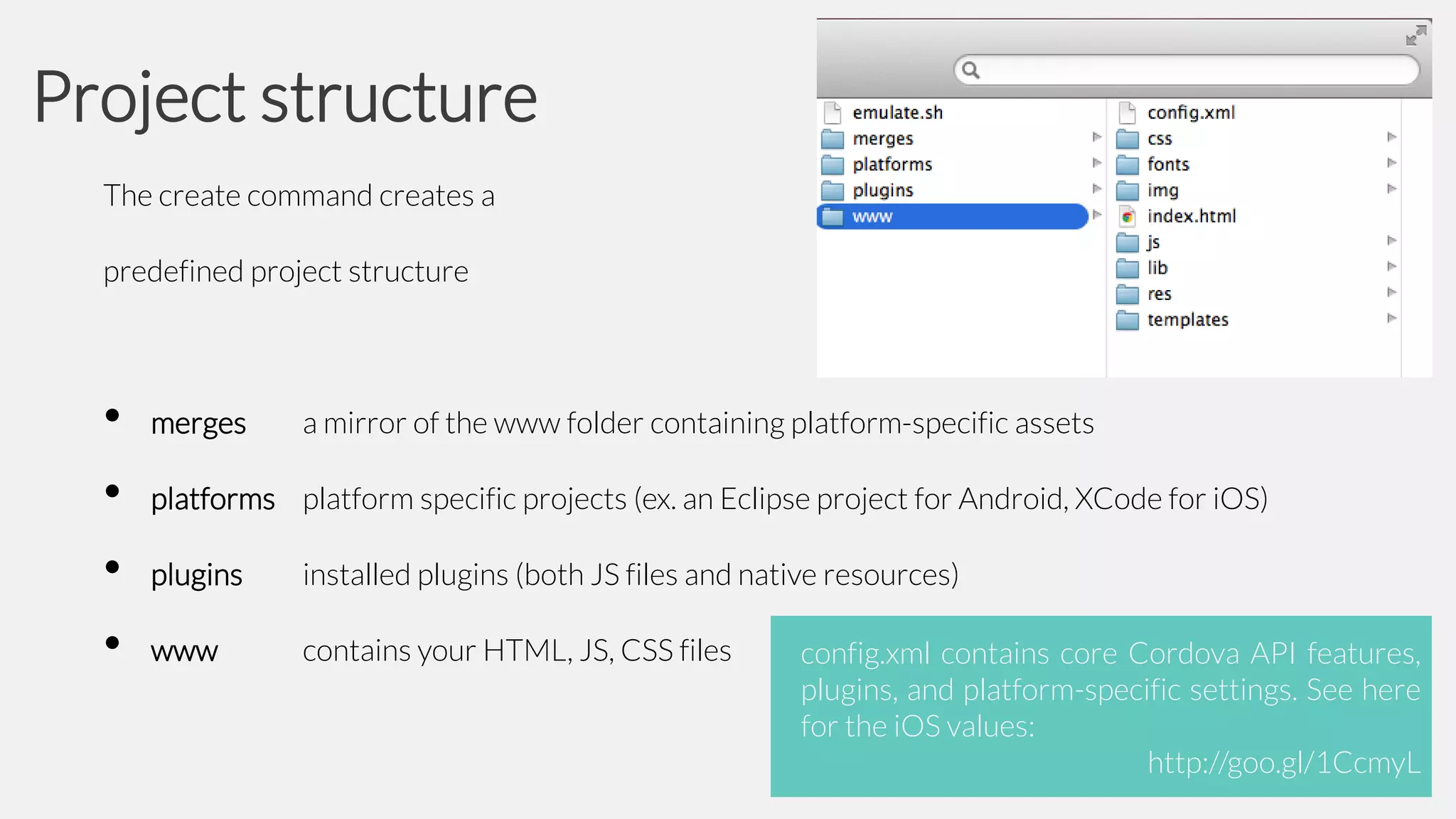This screenshot has width=1456, height=819.
Task: Select the templates folder name
Action: click(1188, 320)
